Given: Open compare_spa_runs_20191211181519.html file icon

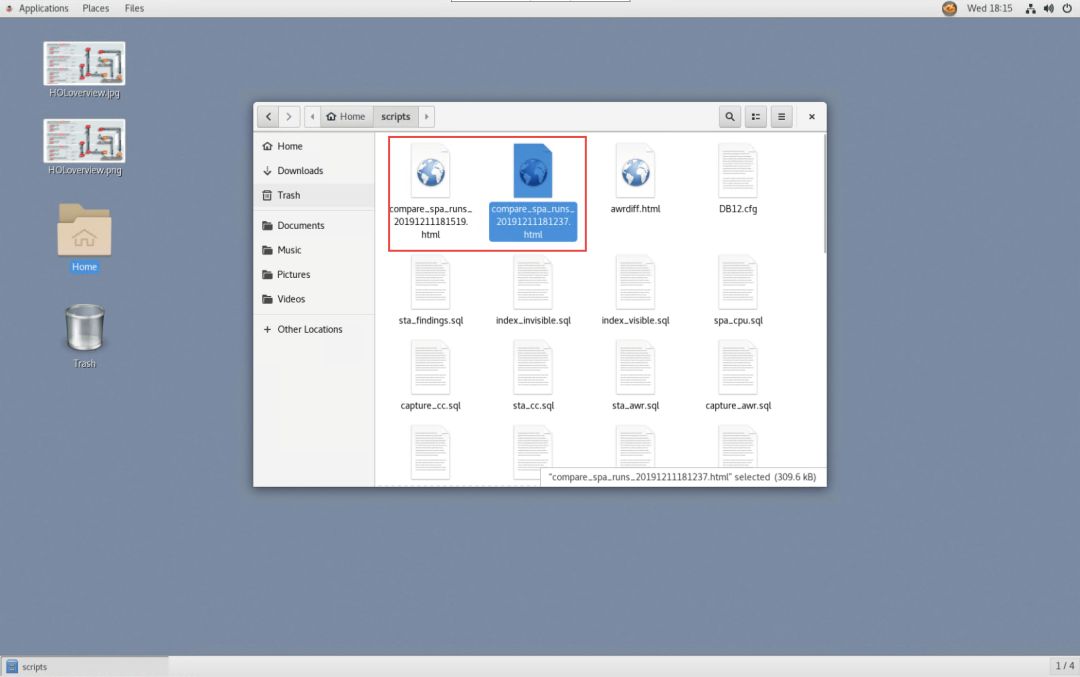Looking at the screenshot, I should (430, 172).
